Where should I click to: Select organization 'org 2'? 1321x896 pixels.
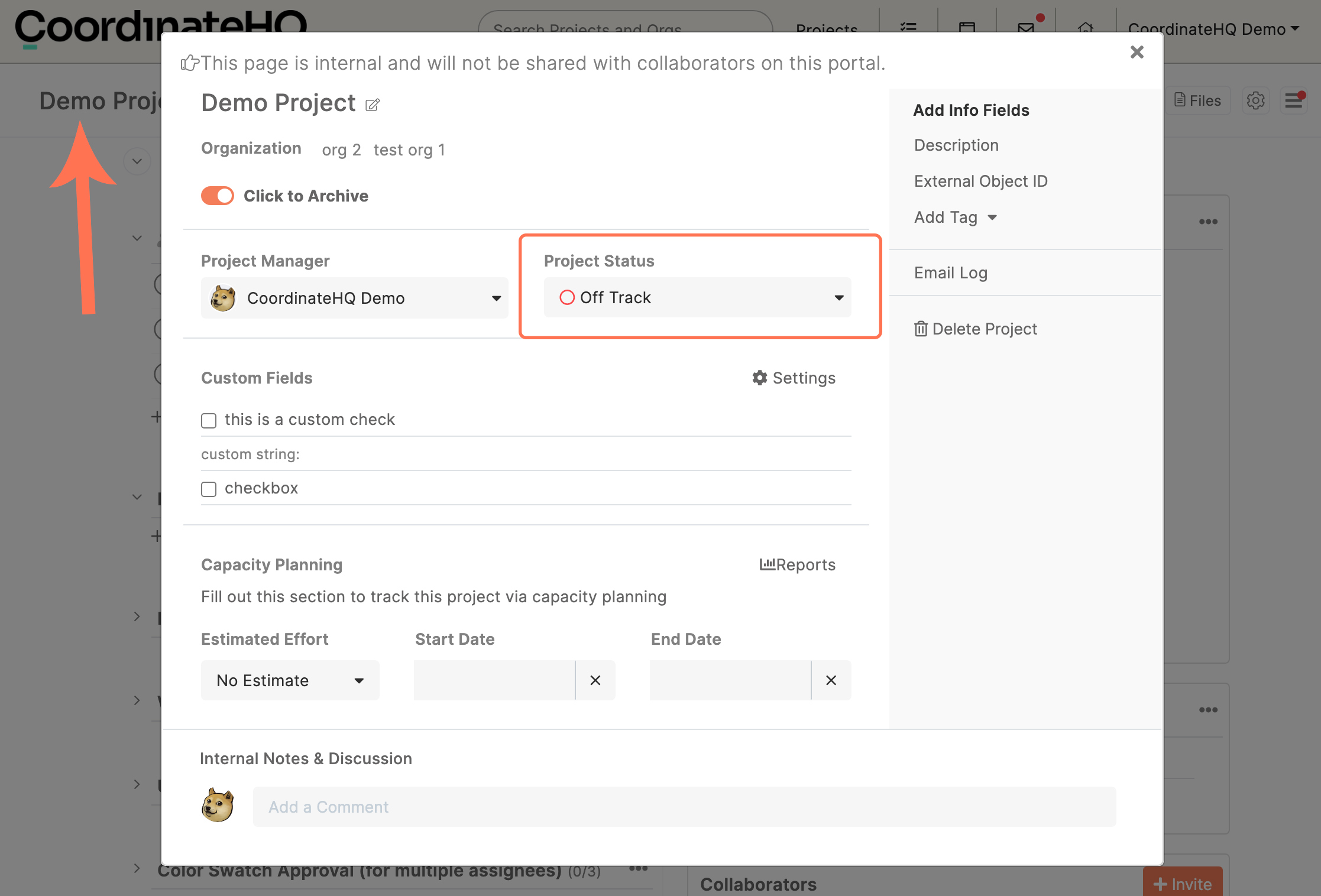click(341, 150)
